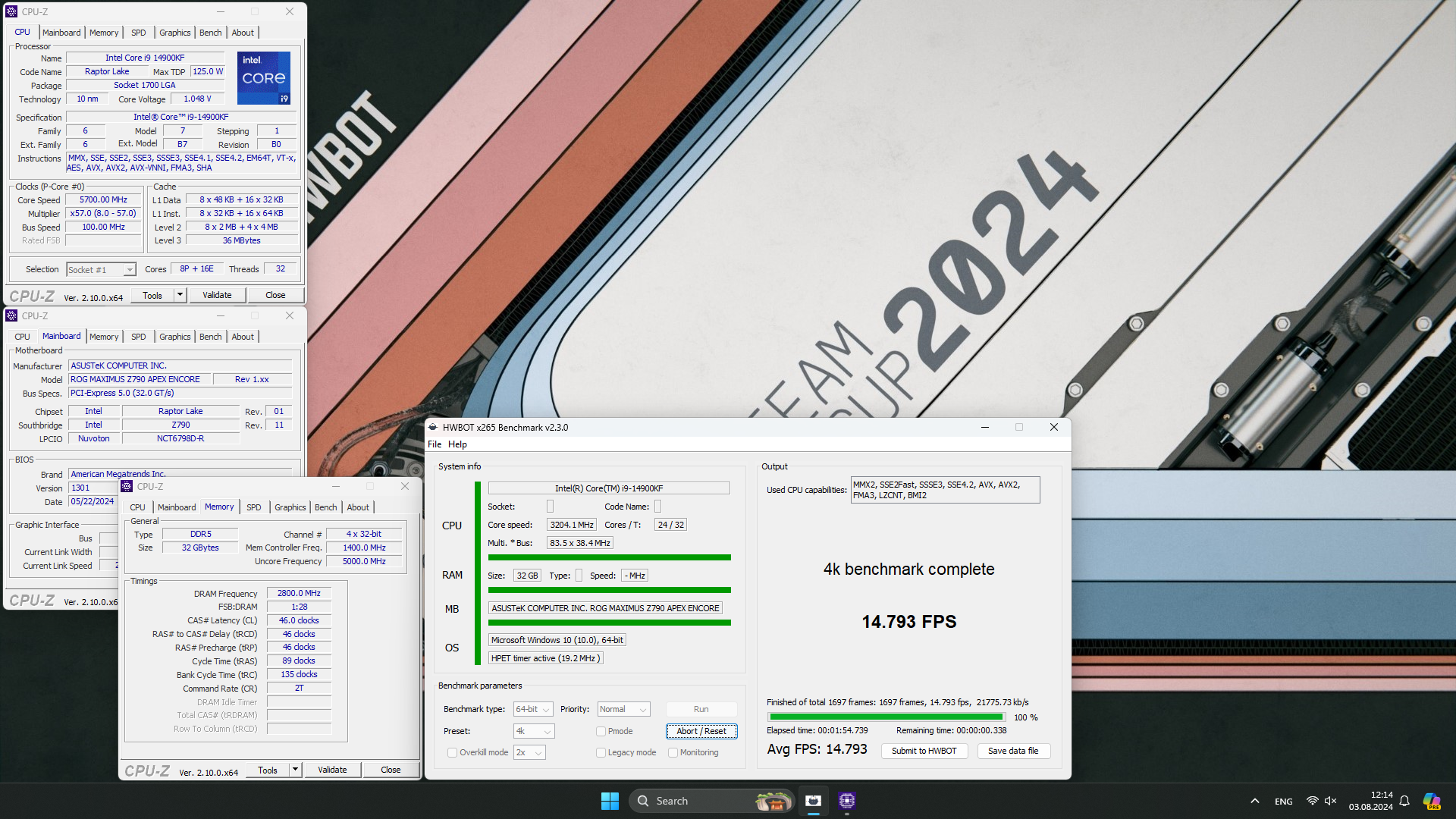Click the Memory CPU-Z window title icon
This screenshot has height=819, width=1456.
pyautogui.click(x=127, y=486)
